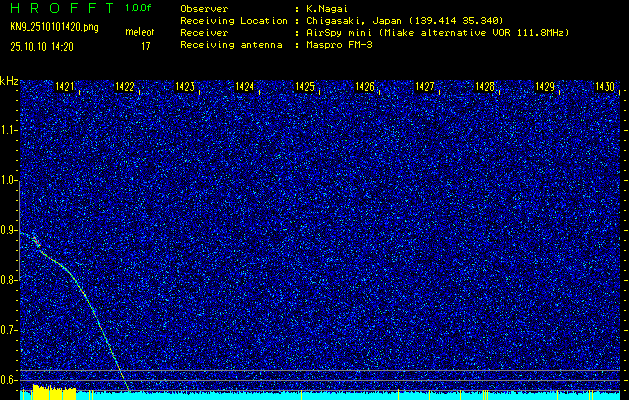Select the 1425 time marker

pyautogui.click(x=305, y=87)
